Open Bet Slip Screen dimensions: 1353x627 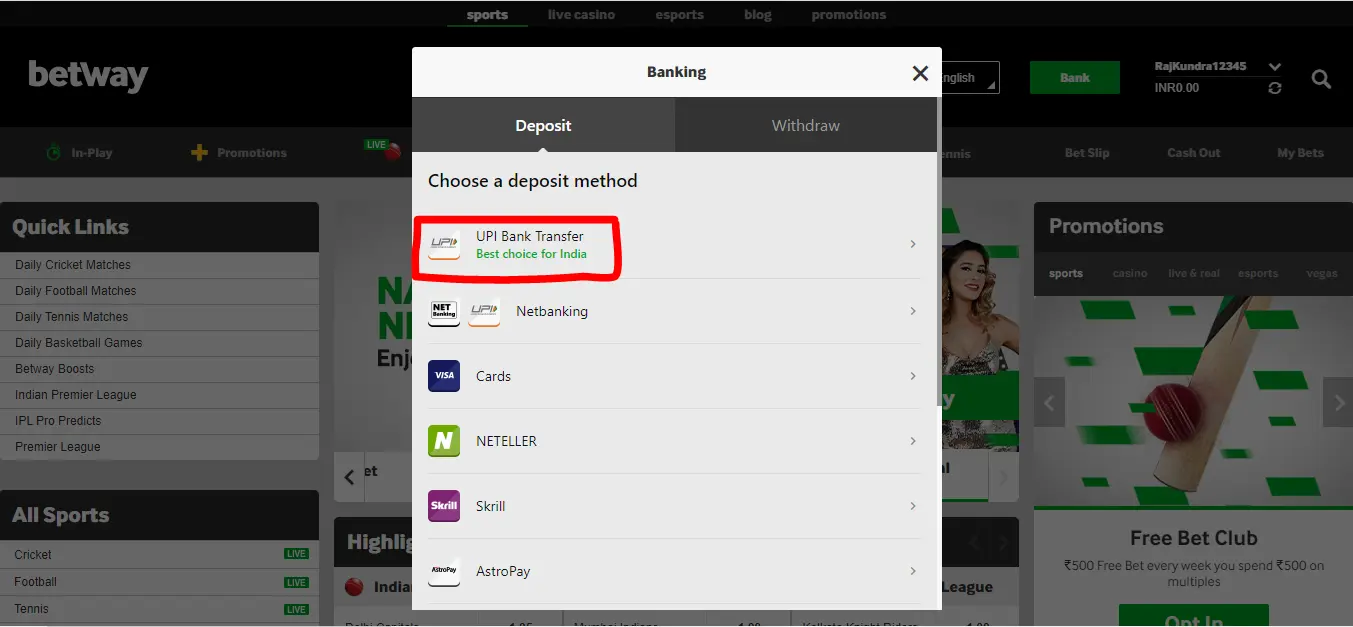tap(1087, 153)
